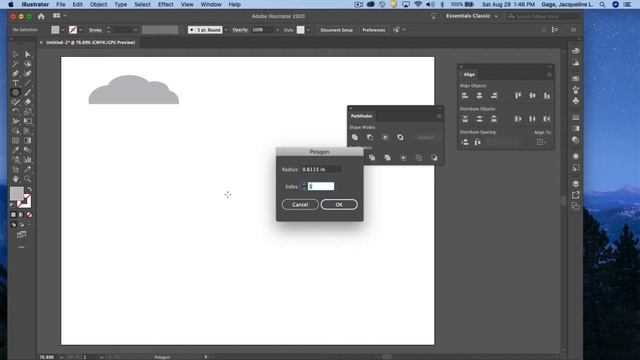Click the Style swatch in control bar
This screenshot has width=640, height=360.
coord(300,30)
